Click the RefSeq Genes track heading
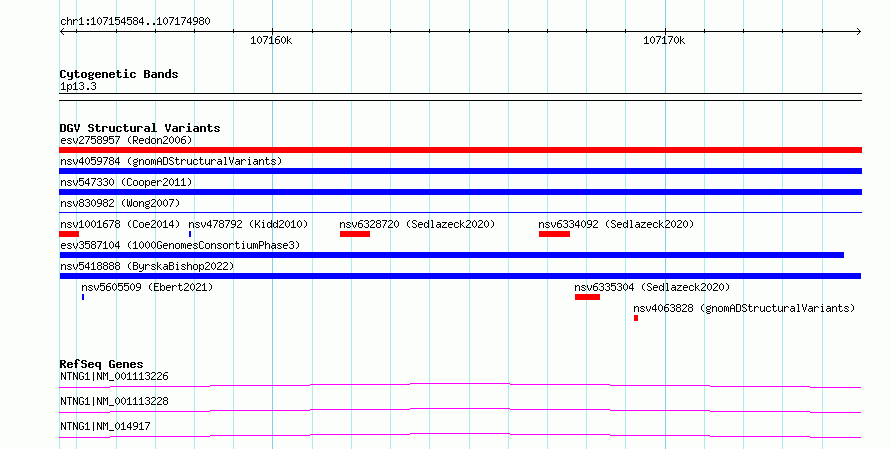The height and width of the screenshot is (449, 890). [x=101, y=364]
